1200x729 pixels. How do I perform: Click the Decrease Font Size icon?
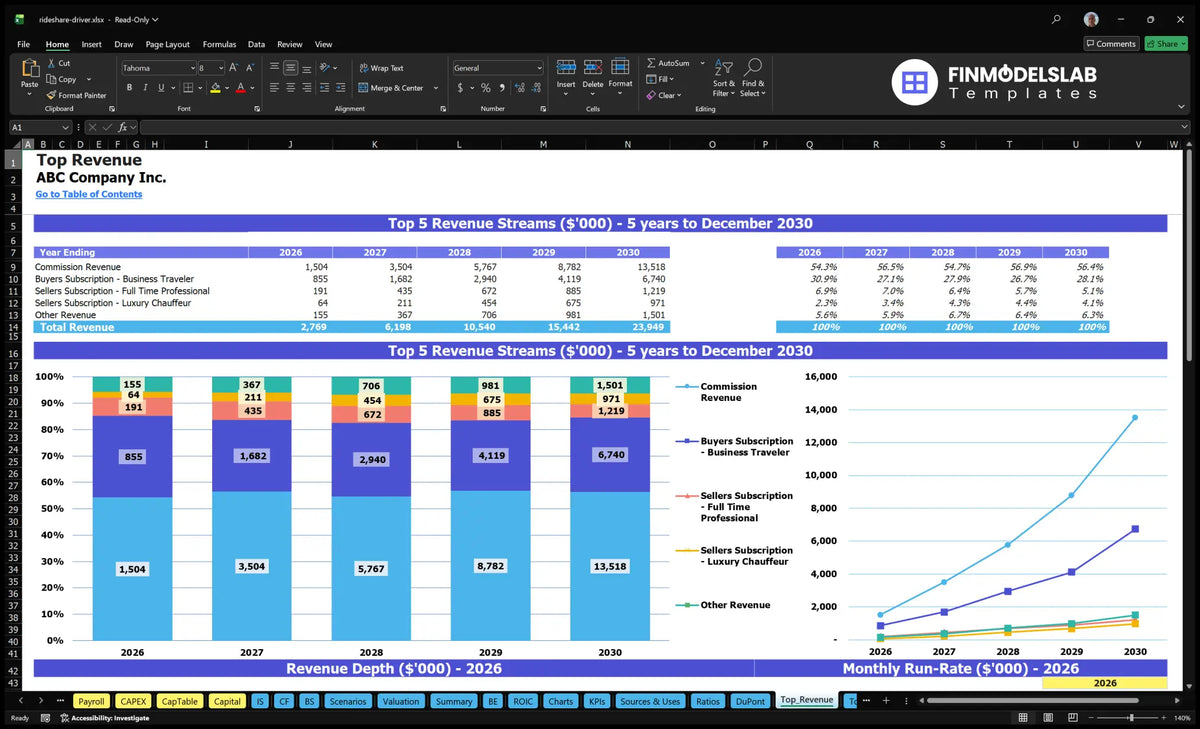pos(250,68)
